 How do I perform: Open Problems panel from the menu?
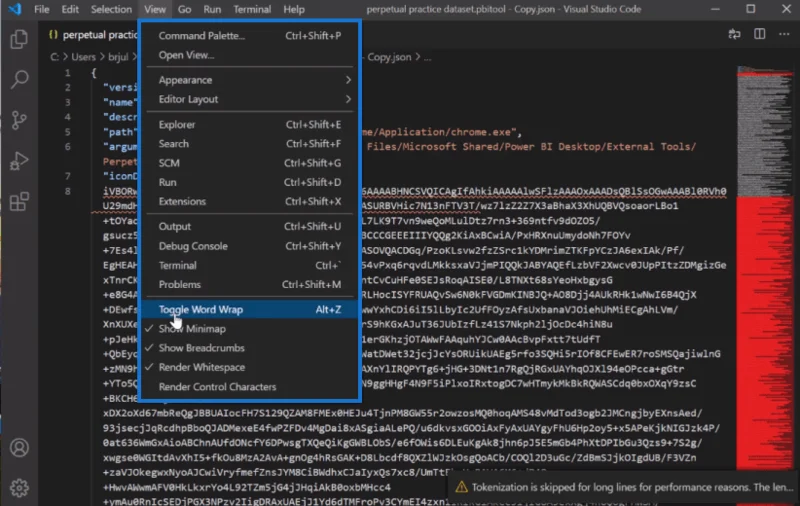coord(249,285)
